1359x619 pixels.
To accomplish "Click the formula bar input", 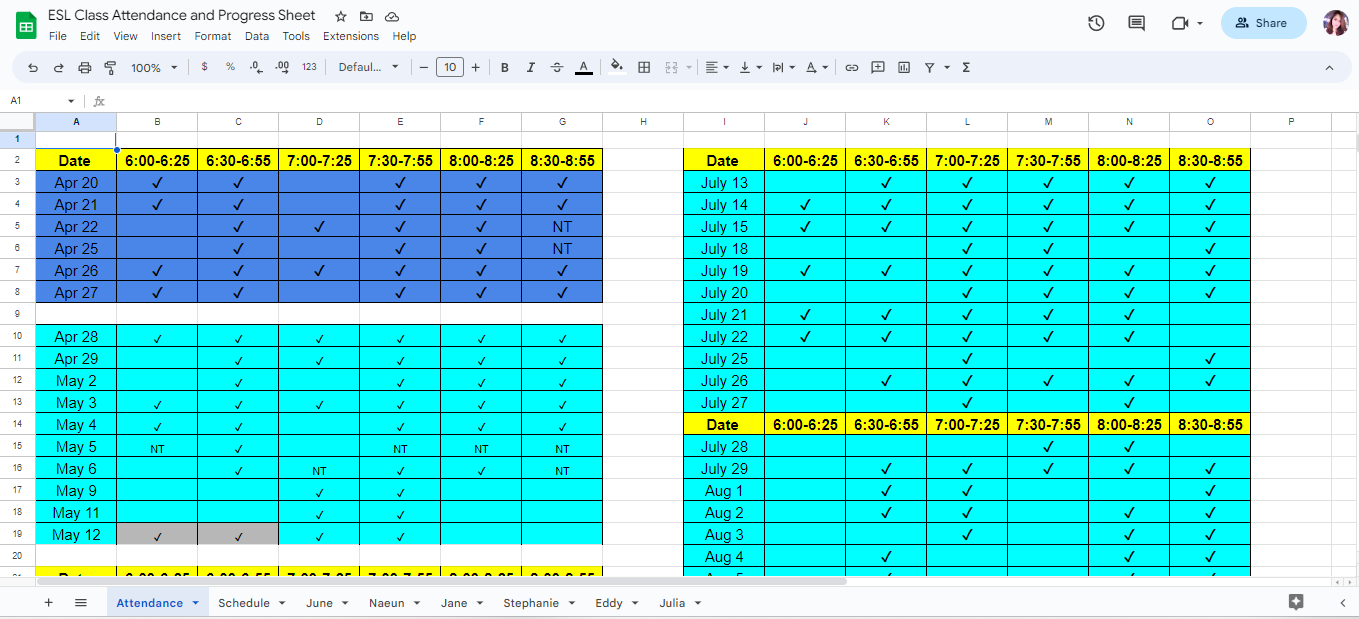I will pos(730,101).
